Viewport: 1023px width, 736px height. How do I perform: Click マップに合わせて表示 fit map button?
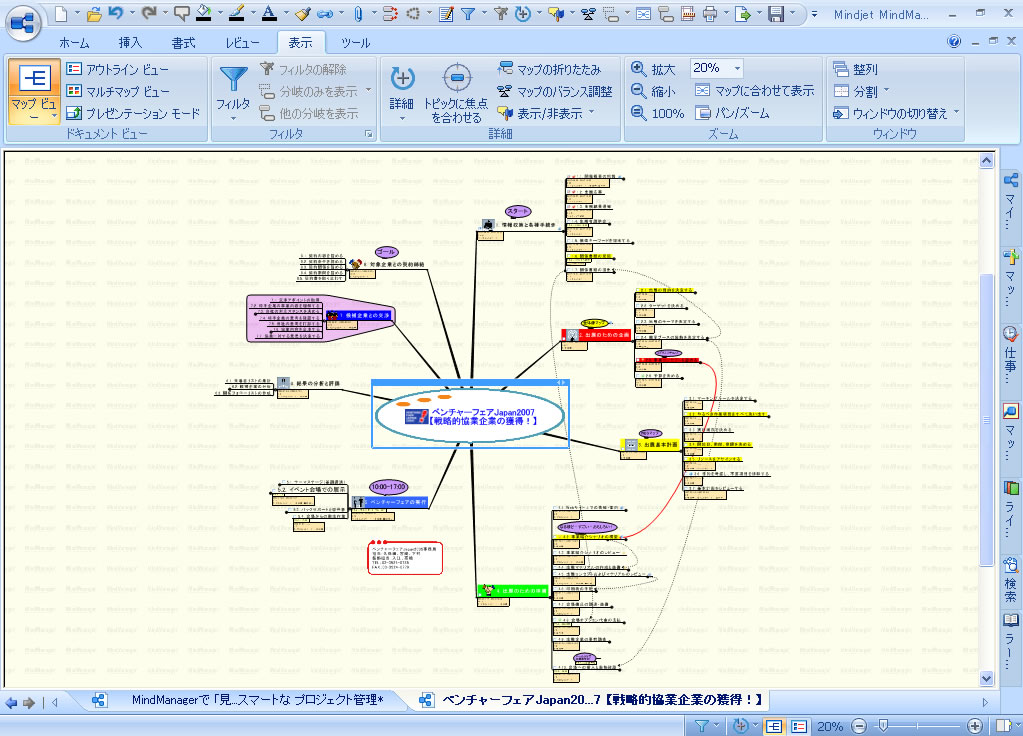click(x=755, y=91)
